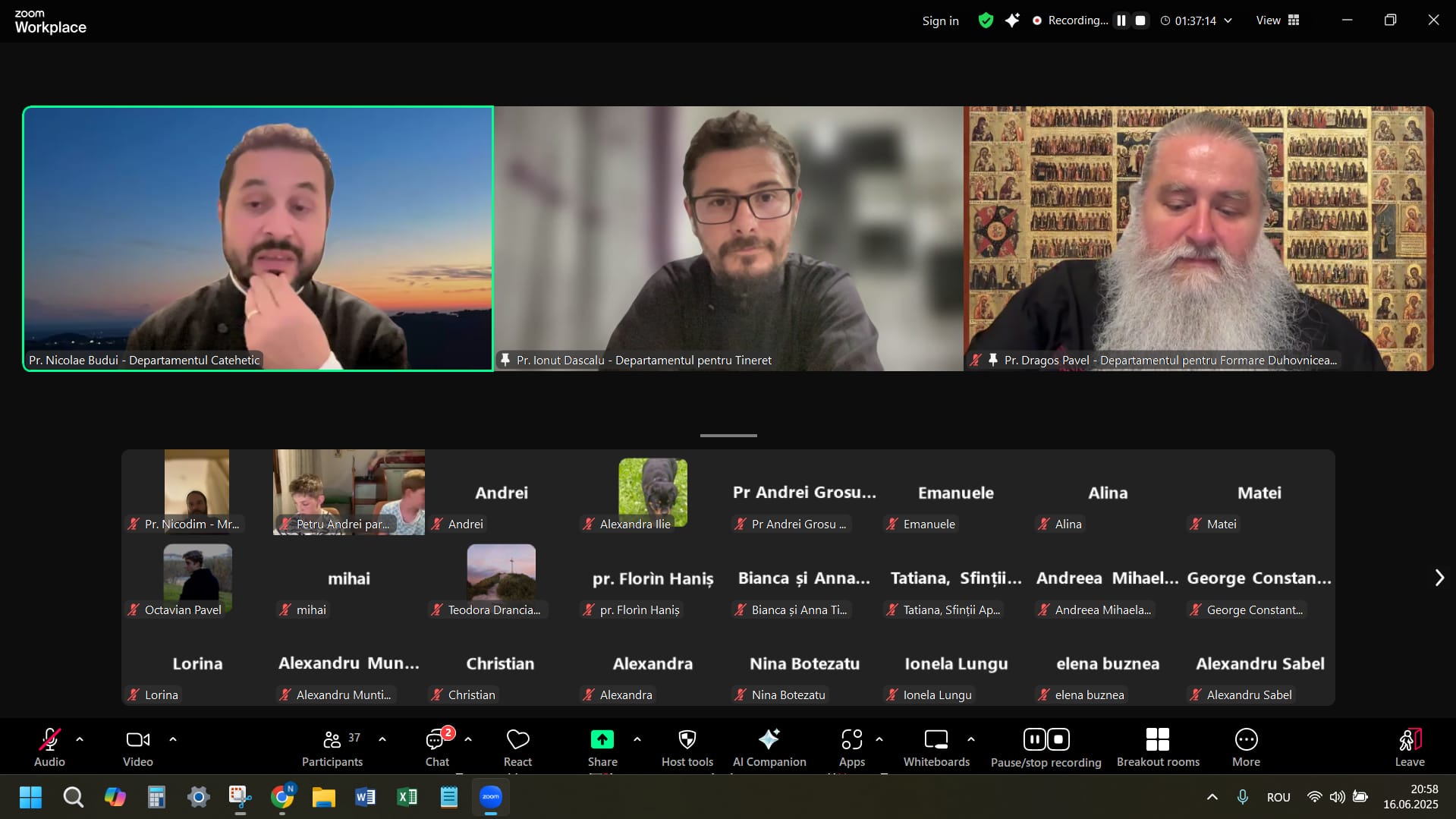Open the Participants panel
Screen dimensions: 1456x819
(x=332, y=748)
